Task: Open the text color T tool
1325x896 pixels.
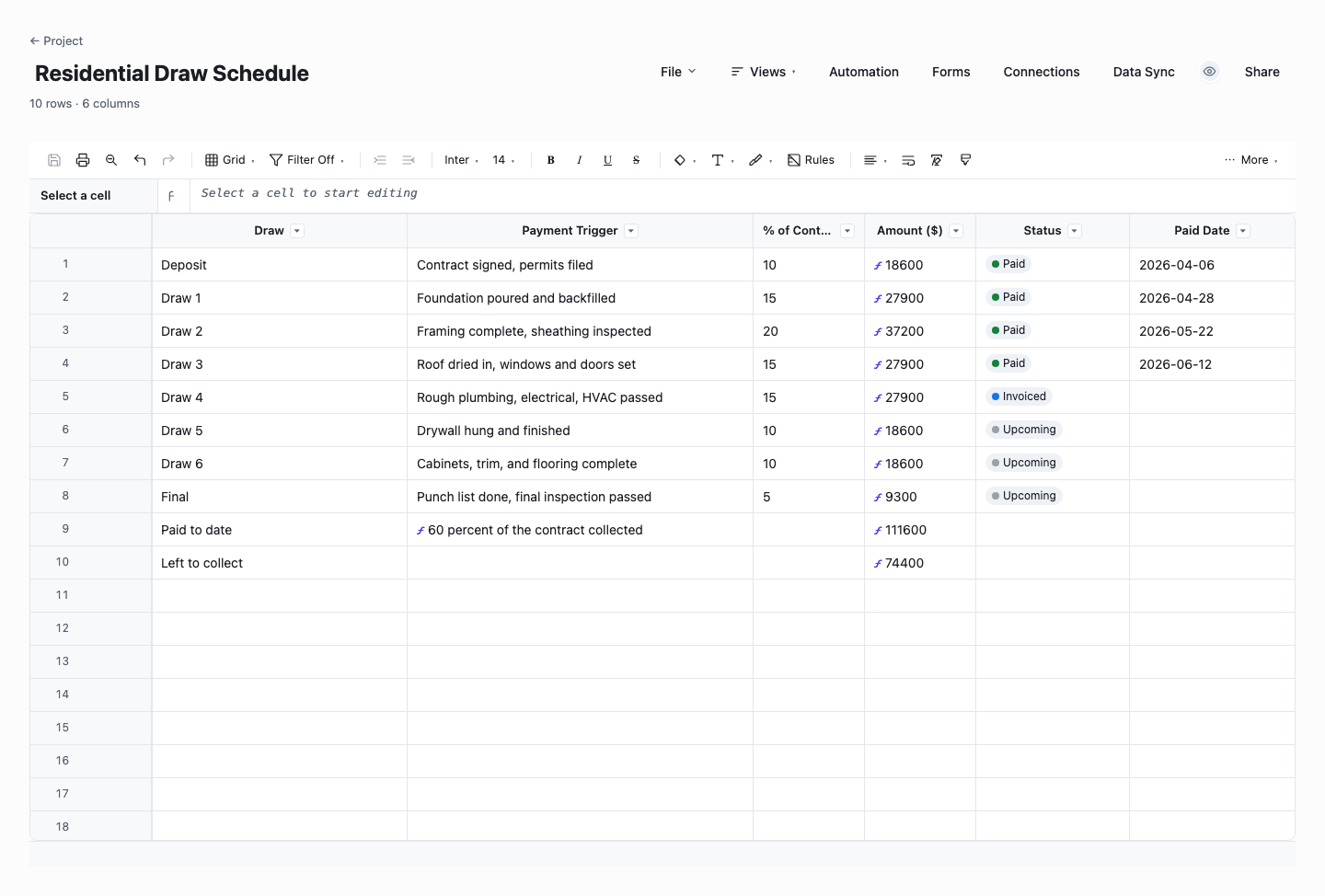Action: [x=722, y=160]
